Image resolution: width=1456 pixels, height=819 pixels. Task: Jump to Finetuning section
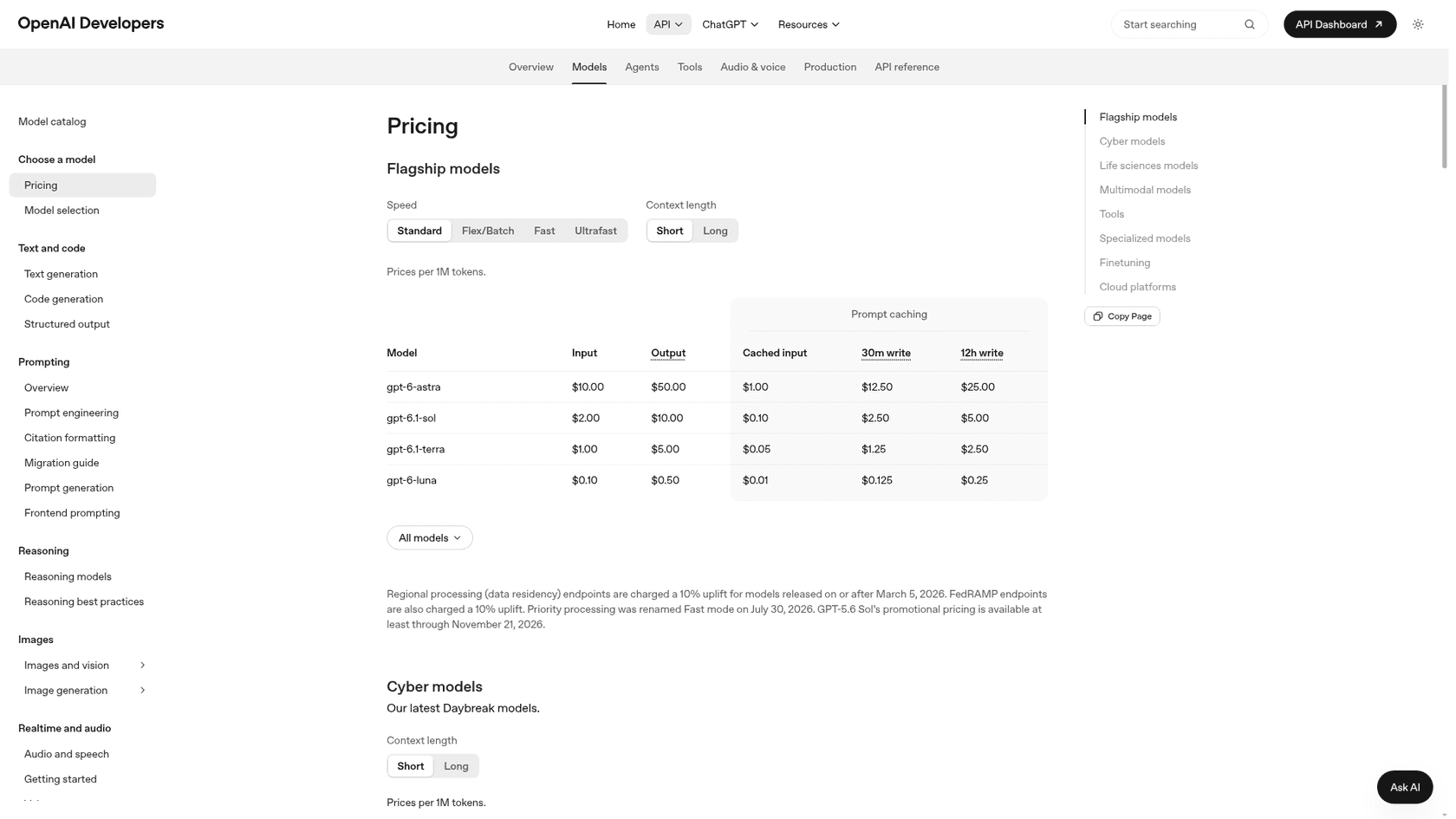tap(1124, 263)
